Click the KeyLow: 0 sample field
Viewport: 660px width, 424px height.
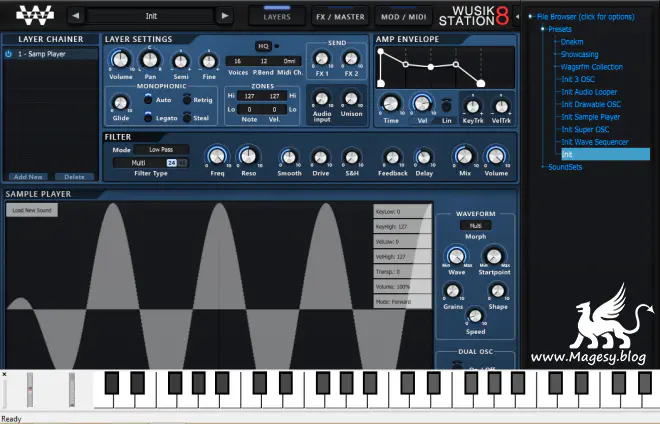[x=402, y=211]
